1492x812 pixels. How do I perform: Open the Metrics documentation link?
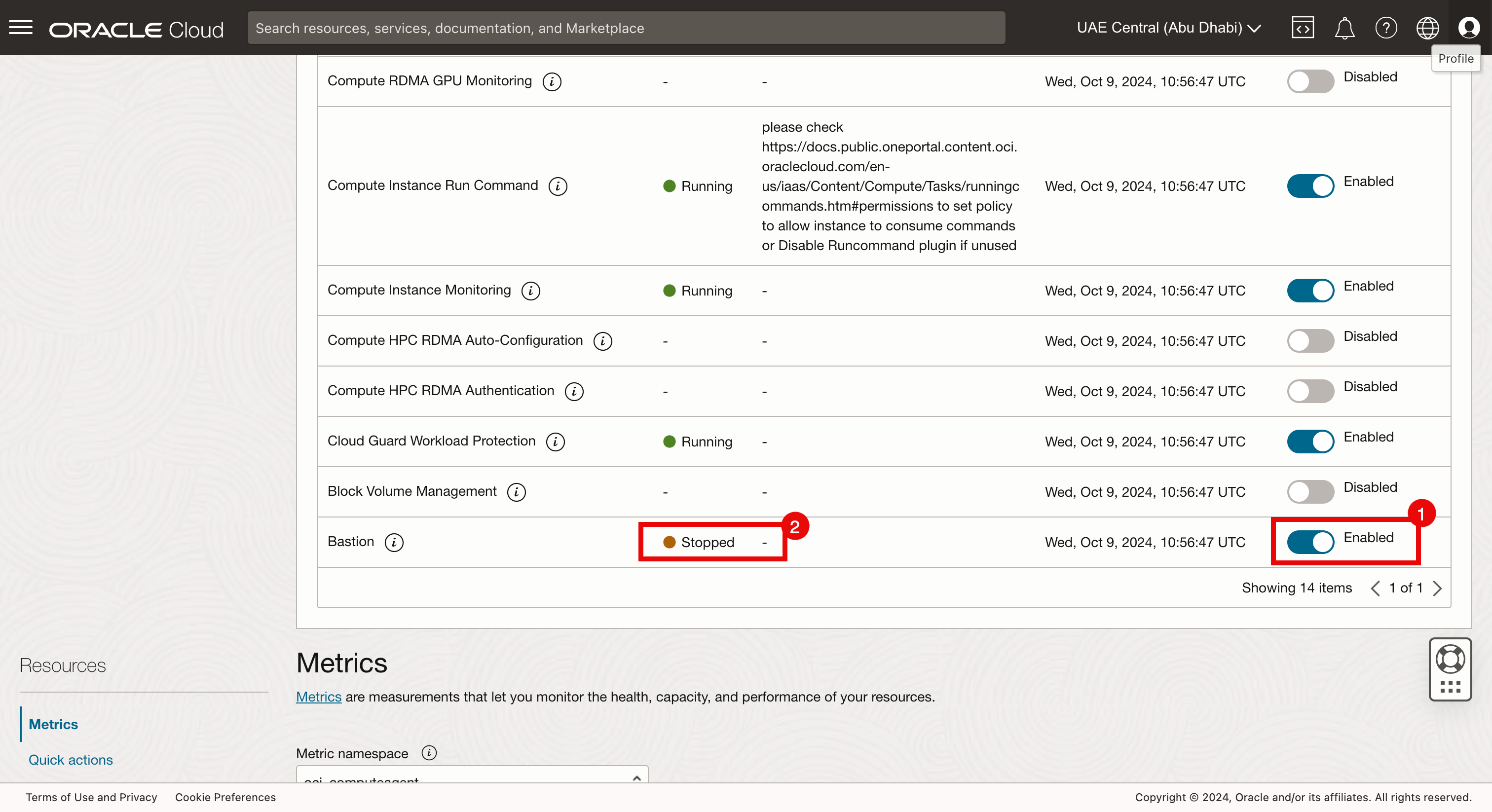coord(319,697)
